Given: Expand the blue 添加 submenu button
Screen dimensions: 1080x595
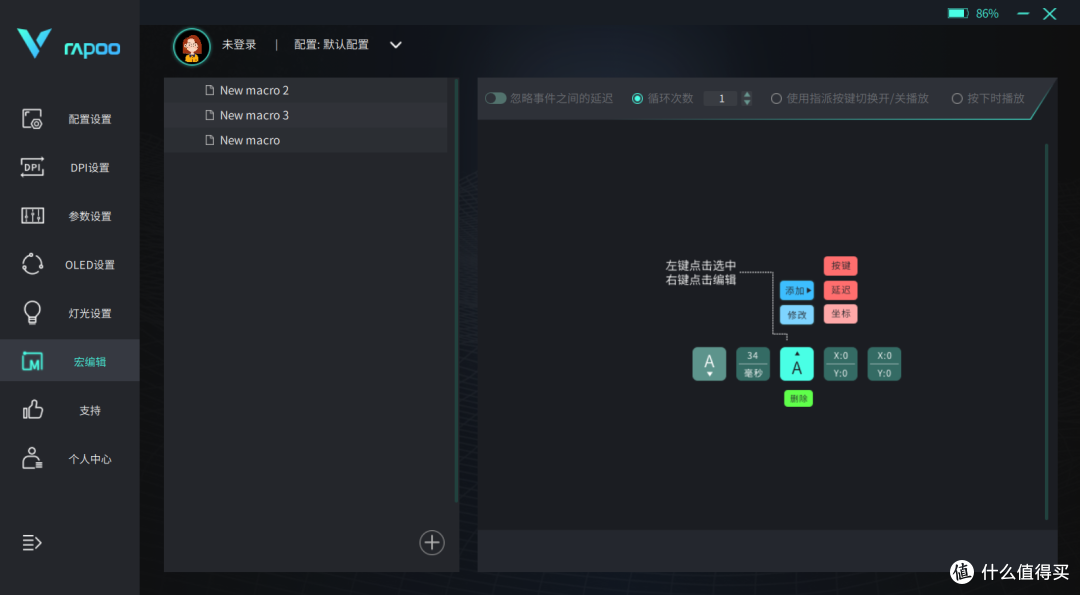Looking at the screenshot, I should click(797, 291).
